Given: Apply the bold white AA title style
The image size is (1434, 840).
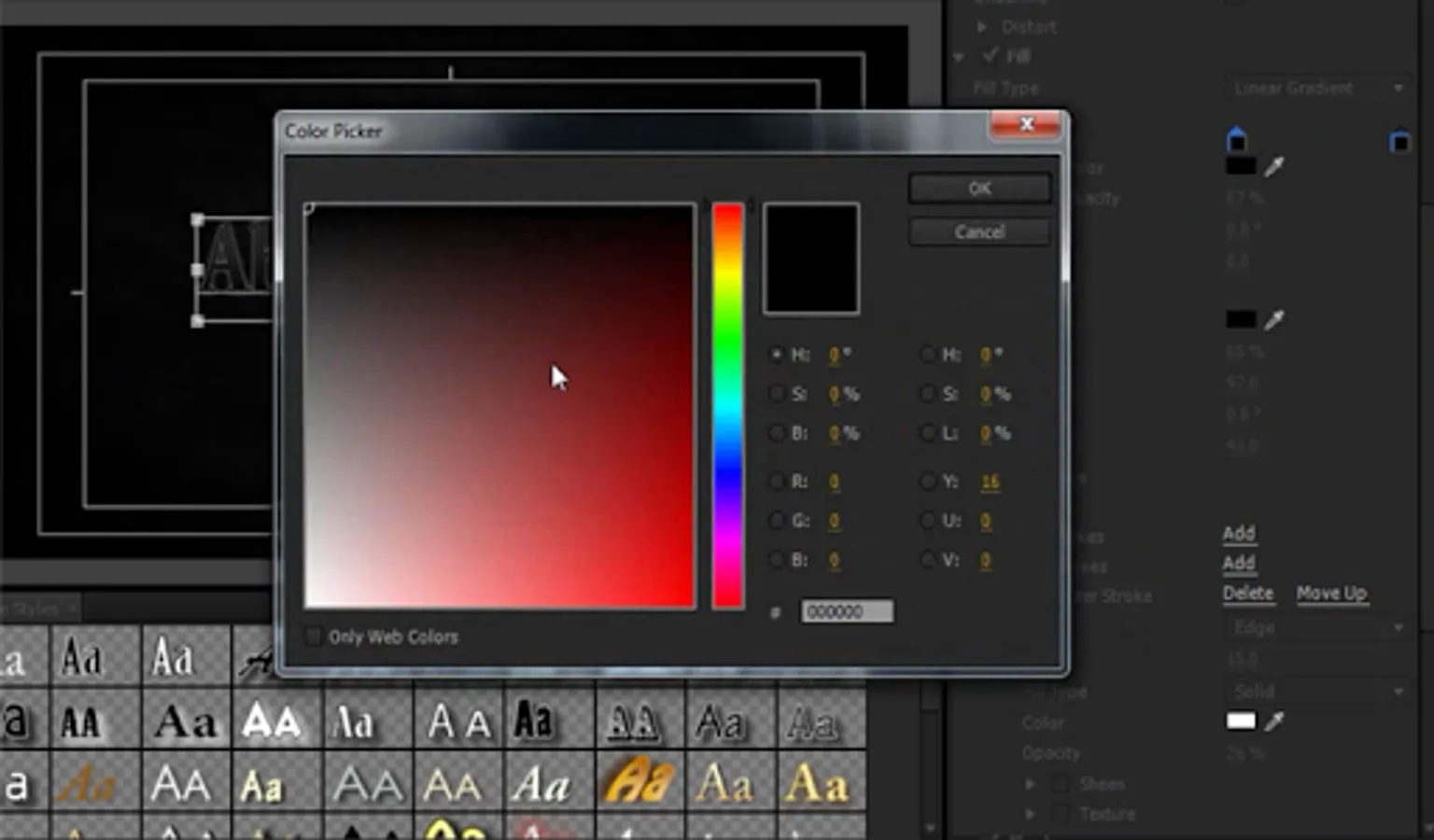Looking at the screenshot, I should coord(272,721).
